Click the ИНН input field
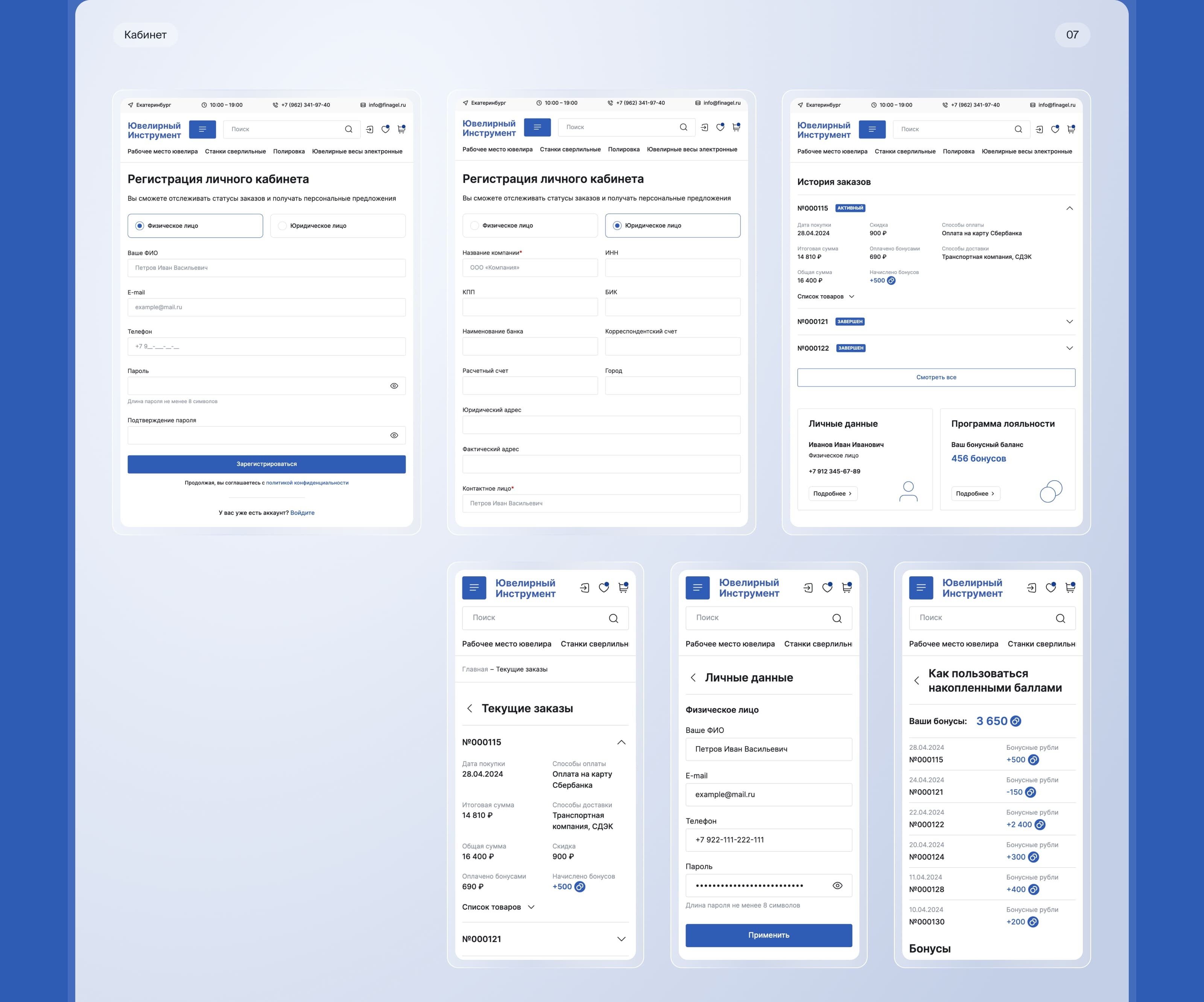Viewport: 1204px width, 1002px height. pyautogui.click(x=672, y=268)
